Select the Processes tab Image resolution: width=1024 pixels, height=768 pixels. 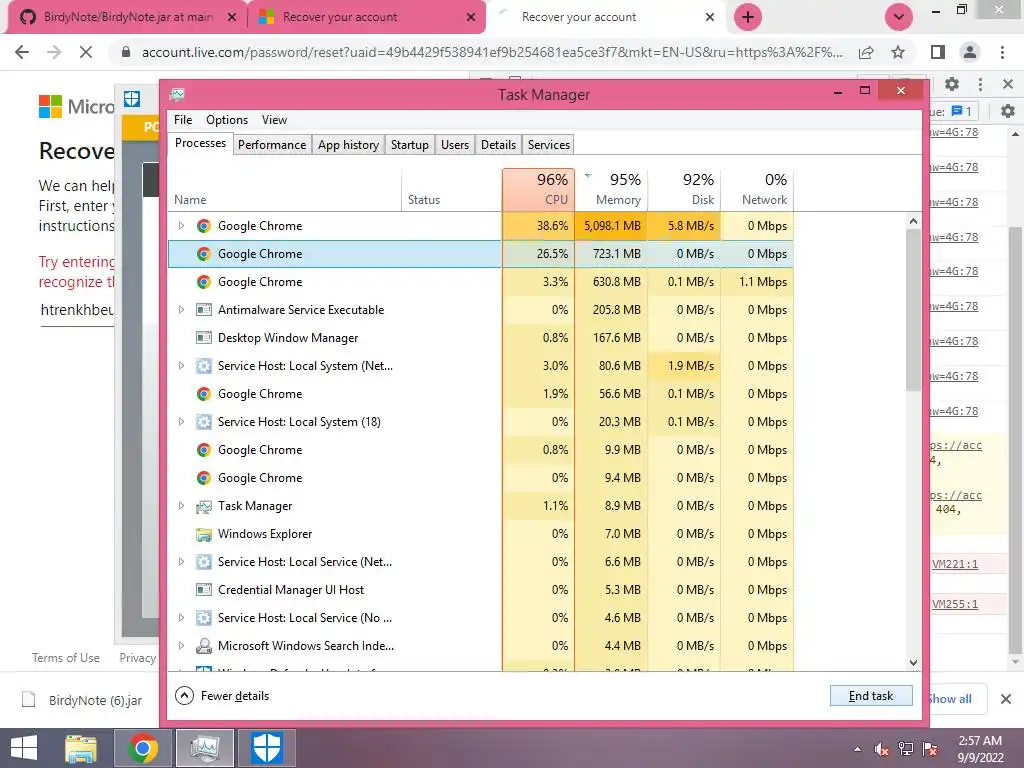(x=200, y=144)
